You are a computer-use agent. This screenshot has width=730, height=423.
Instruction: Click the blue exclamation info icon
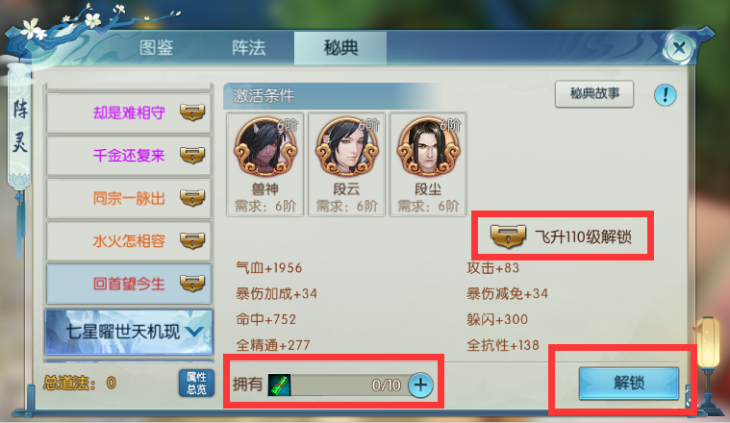pos(665,95)
